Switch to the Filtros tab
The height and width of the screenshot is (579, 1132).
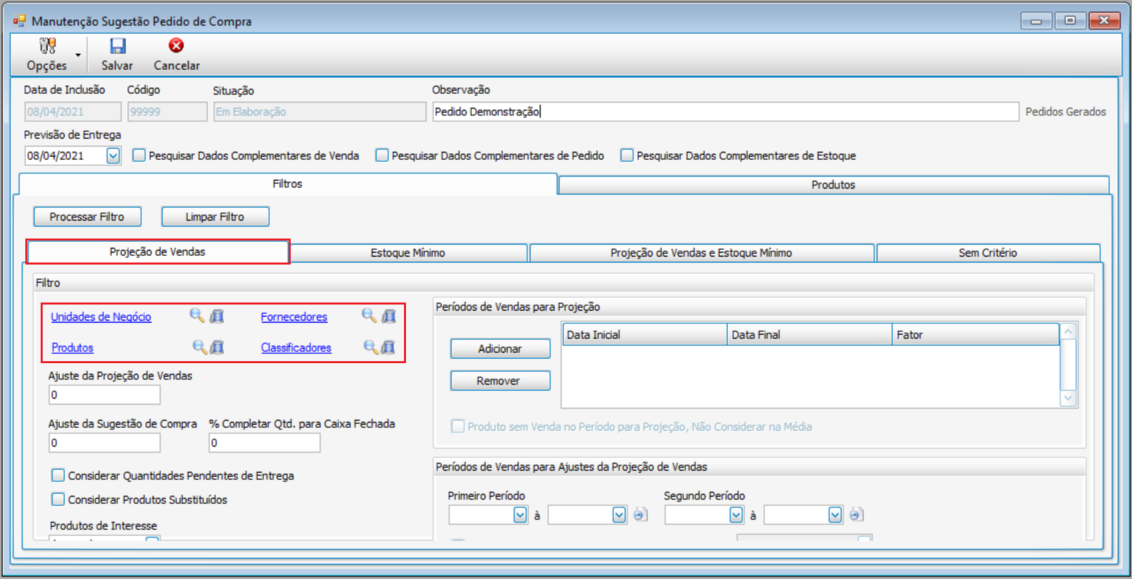[287, 184]
